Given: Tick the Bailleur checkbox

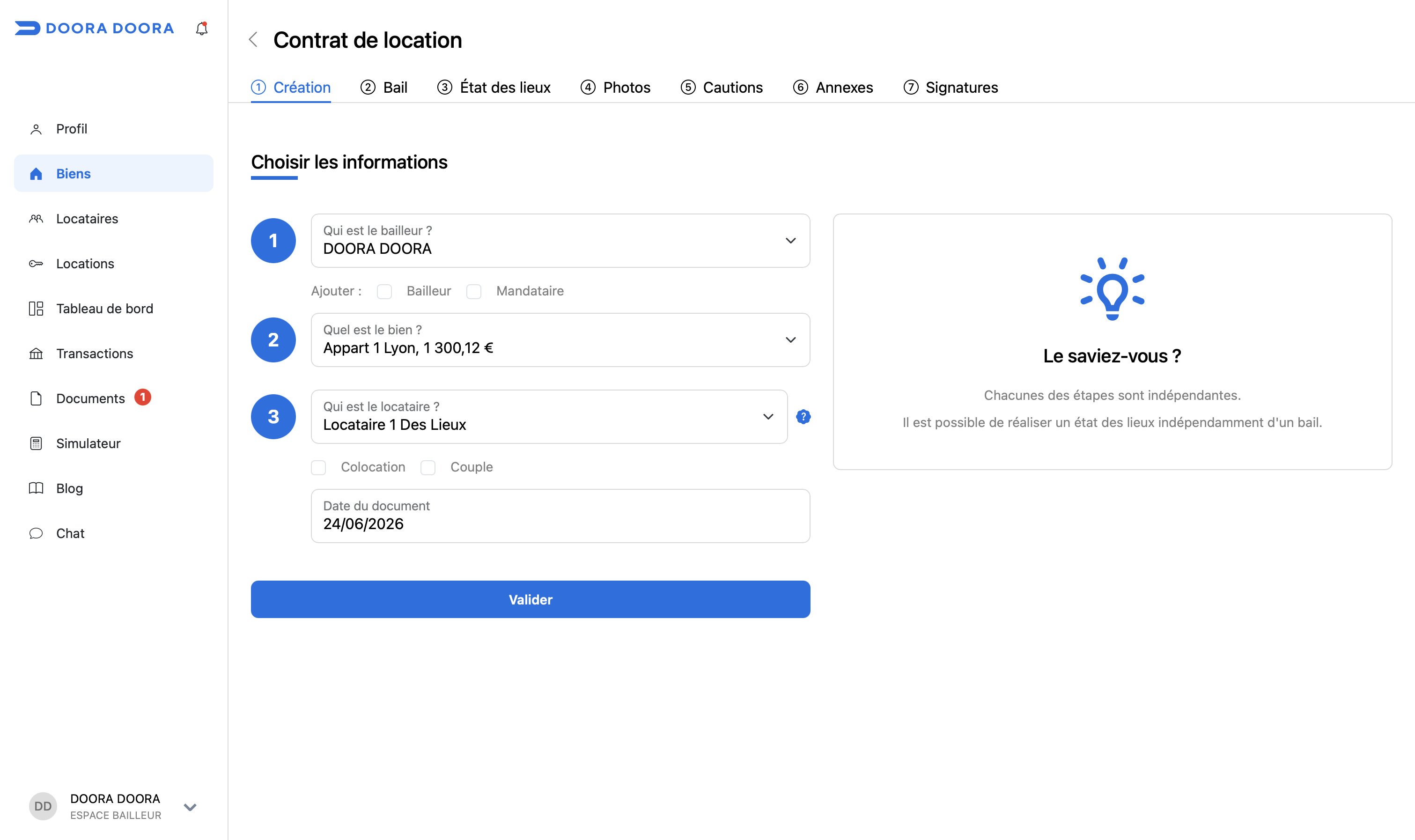Looking at the screenshot, I should pyautogui.click(x=384, y=292).
